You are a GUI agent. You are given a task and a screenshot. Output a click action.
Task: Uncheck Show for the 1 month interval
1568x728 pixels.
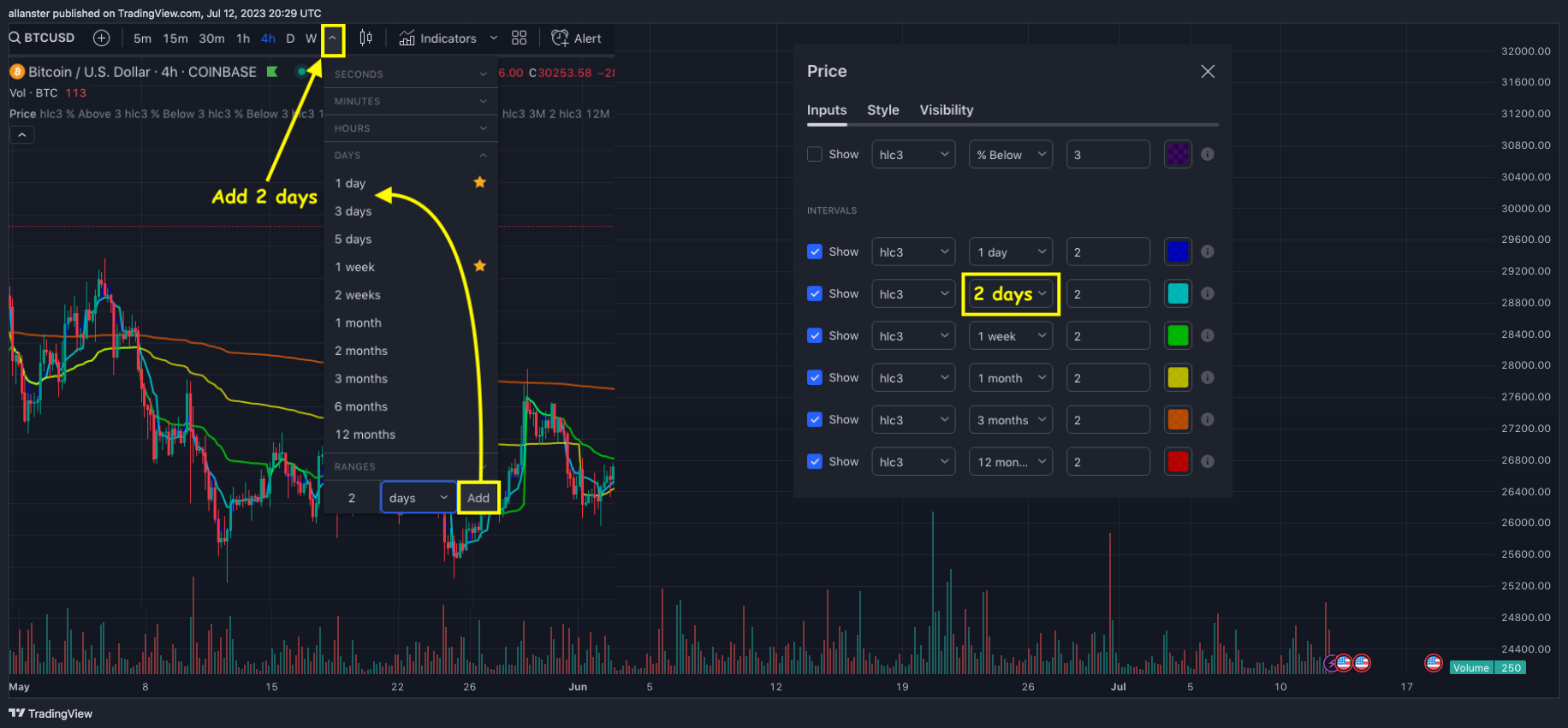click(x=814, y=377)
